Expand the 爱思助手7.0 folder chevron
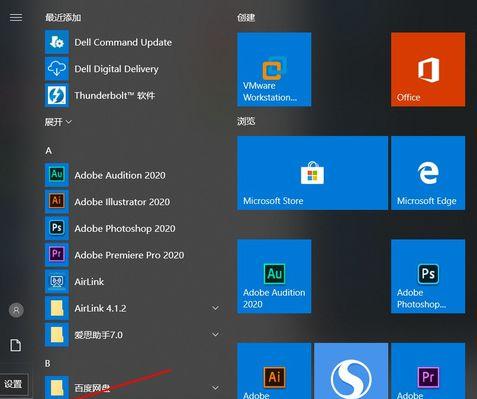The image size is (477, 399). (x=216, y=334)
